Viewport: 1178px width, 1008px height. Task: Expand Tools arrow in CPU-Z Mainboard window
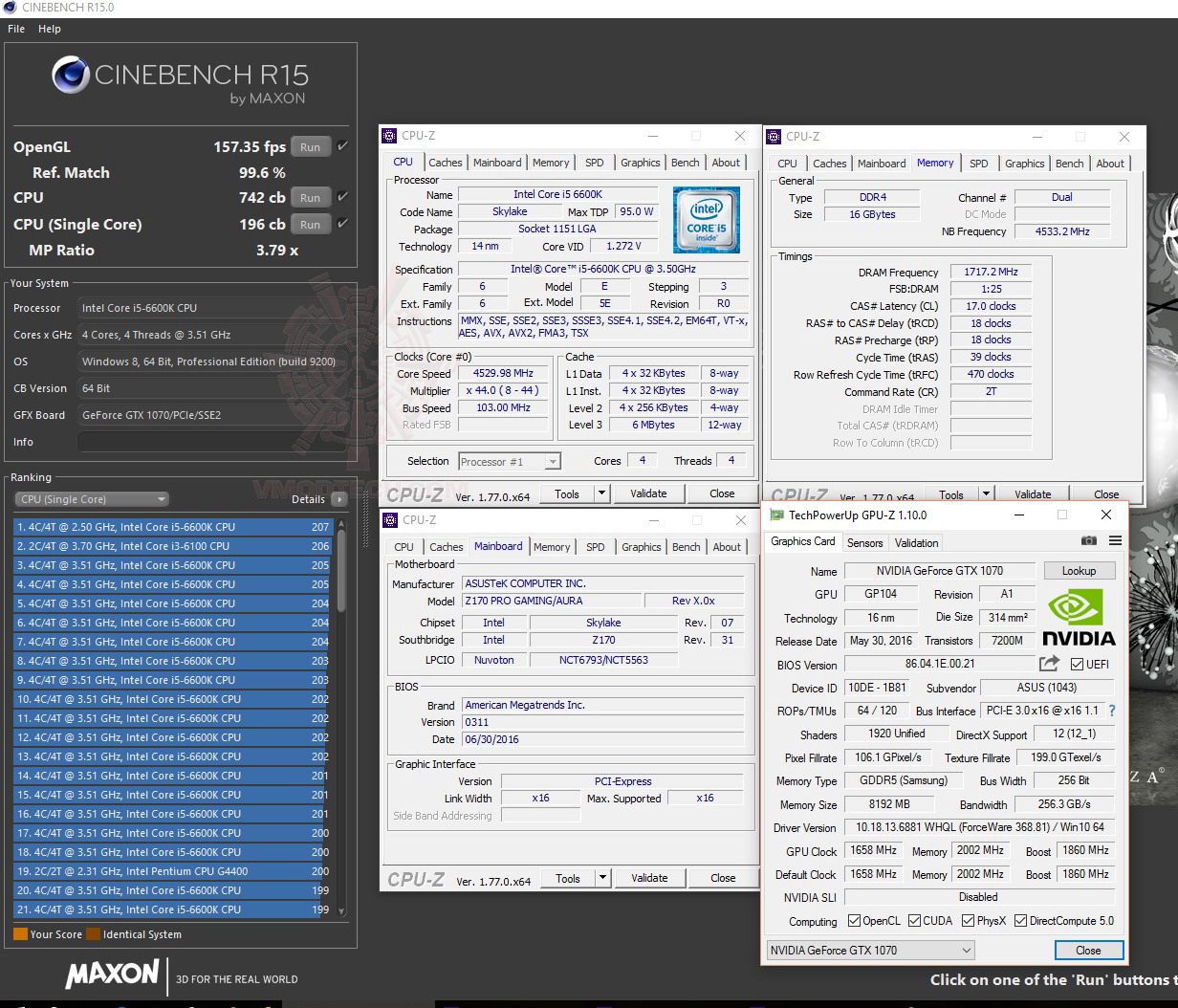point(602,877)
